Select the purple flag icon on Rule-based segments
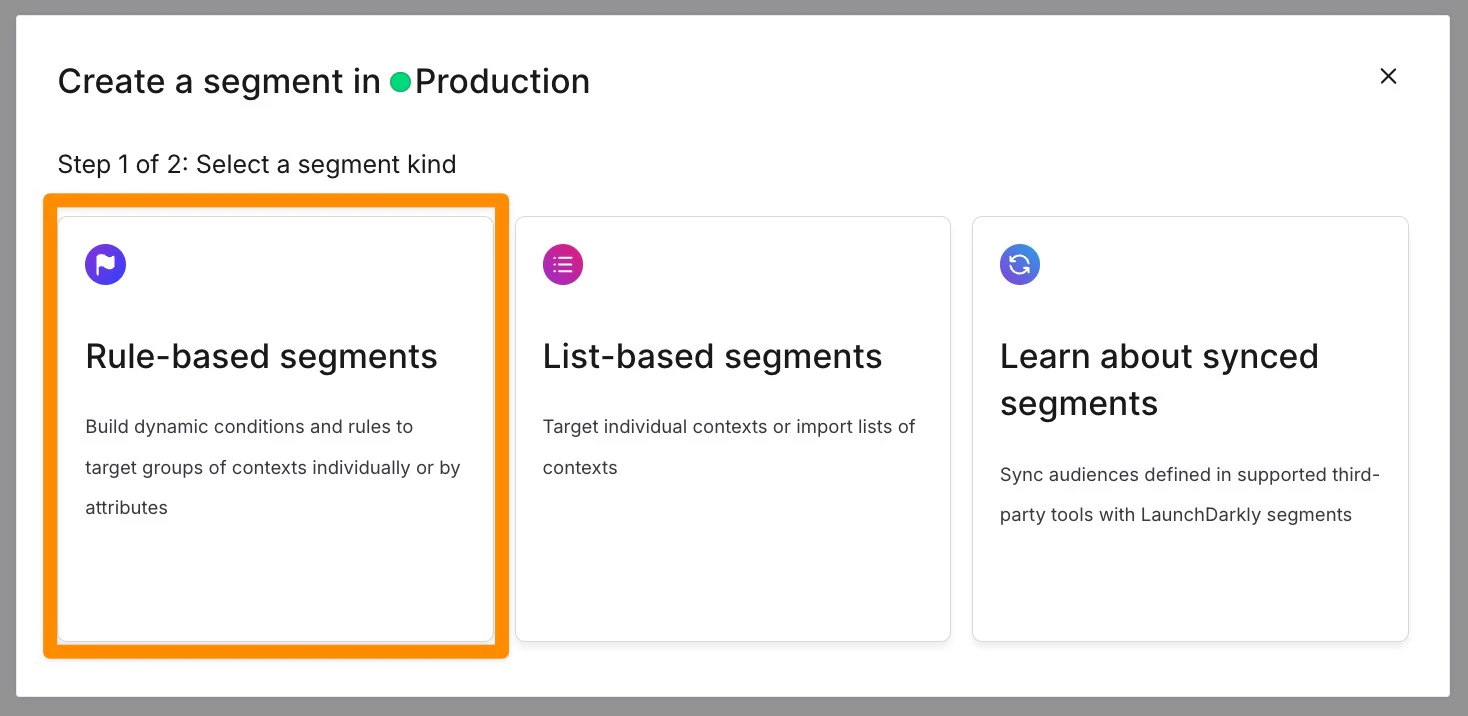 (x=105, y=264)
